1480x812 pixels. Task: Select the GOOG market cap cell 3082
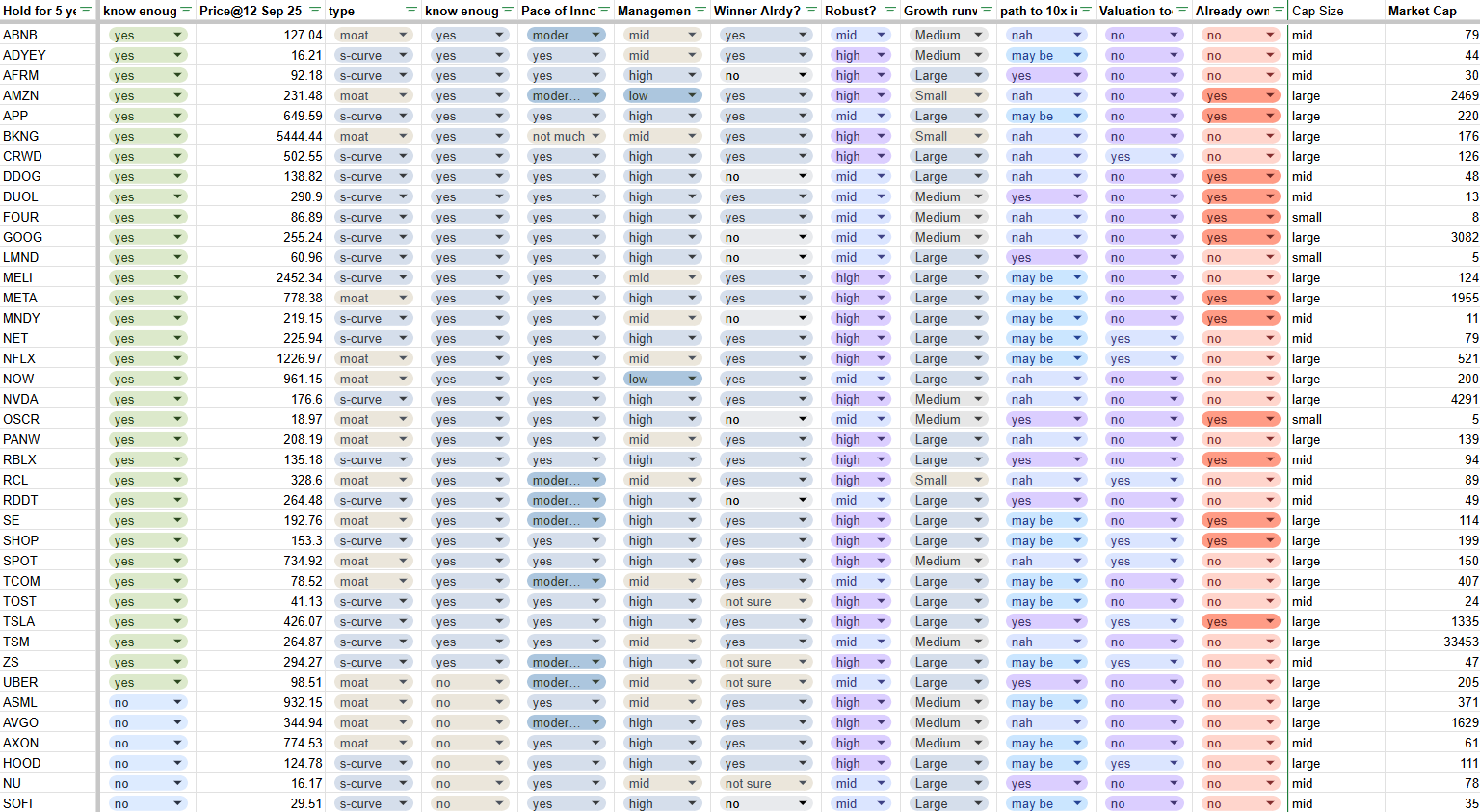[1433, 237]
